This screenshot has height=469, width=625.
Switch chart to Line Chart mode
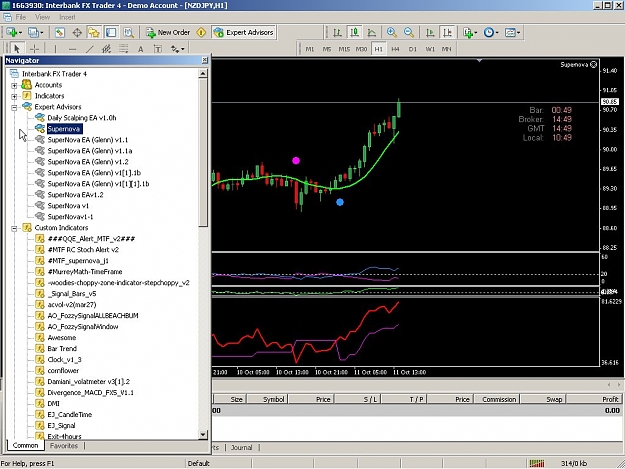tap(371, 32)
